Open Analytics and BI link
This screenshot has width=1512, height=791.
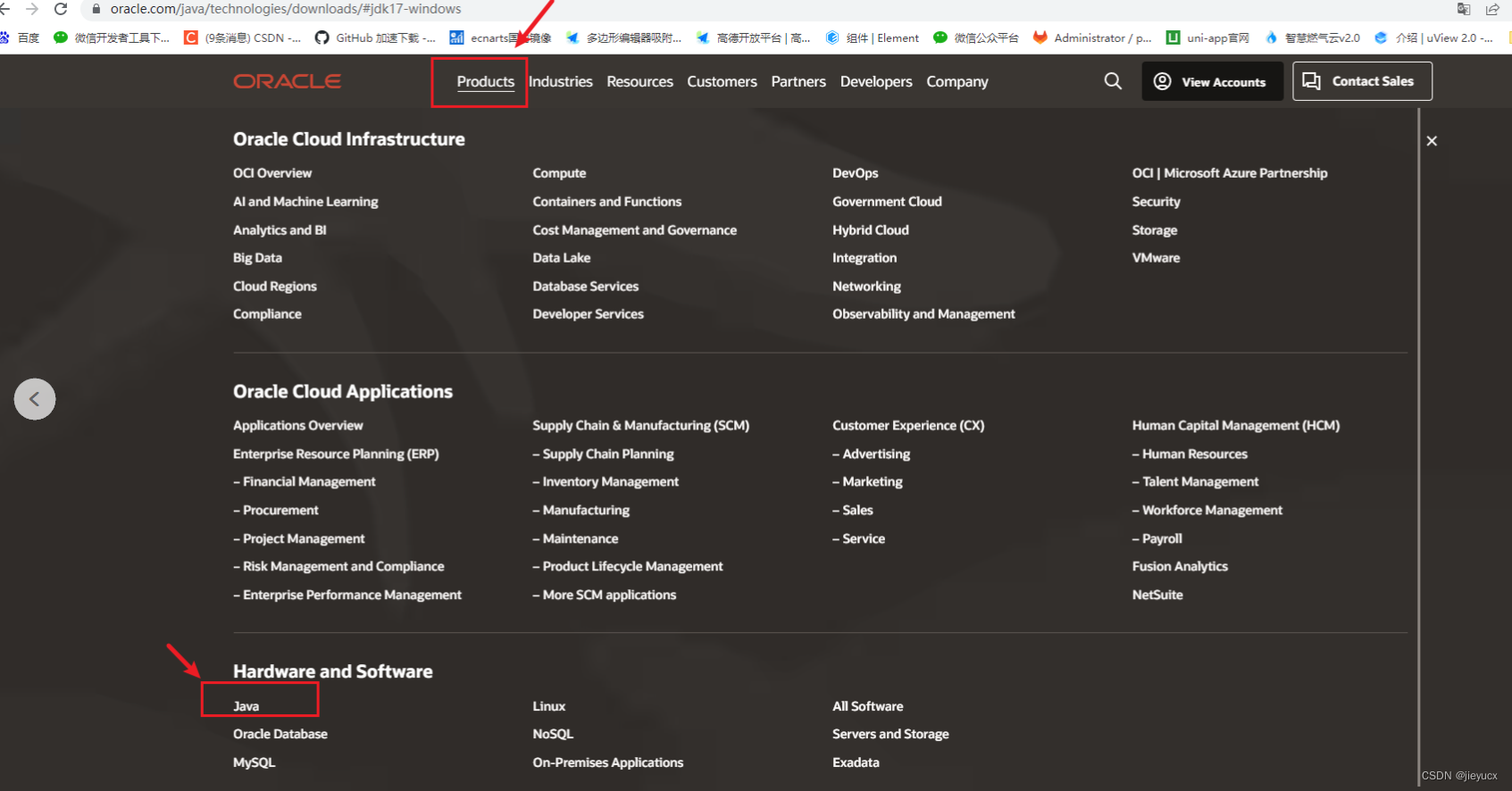(x=280, y=230)
